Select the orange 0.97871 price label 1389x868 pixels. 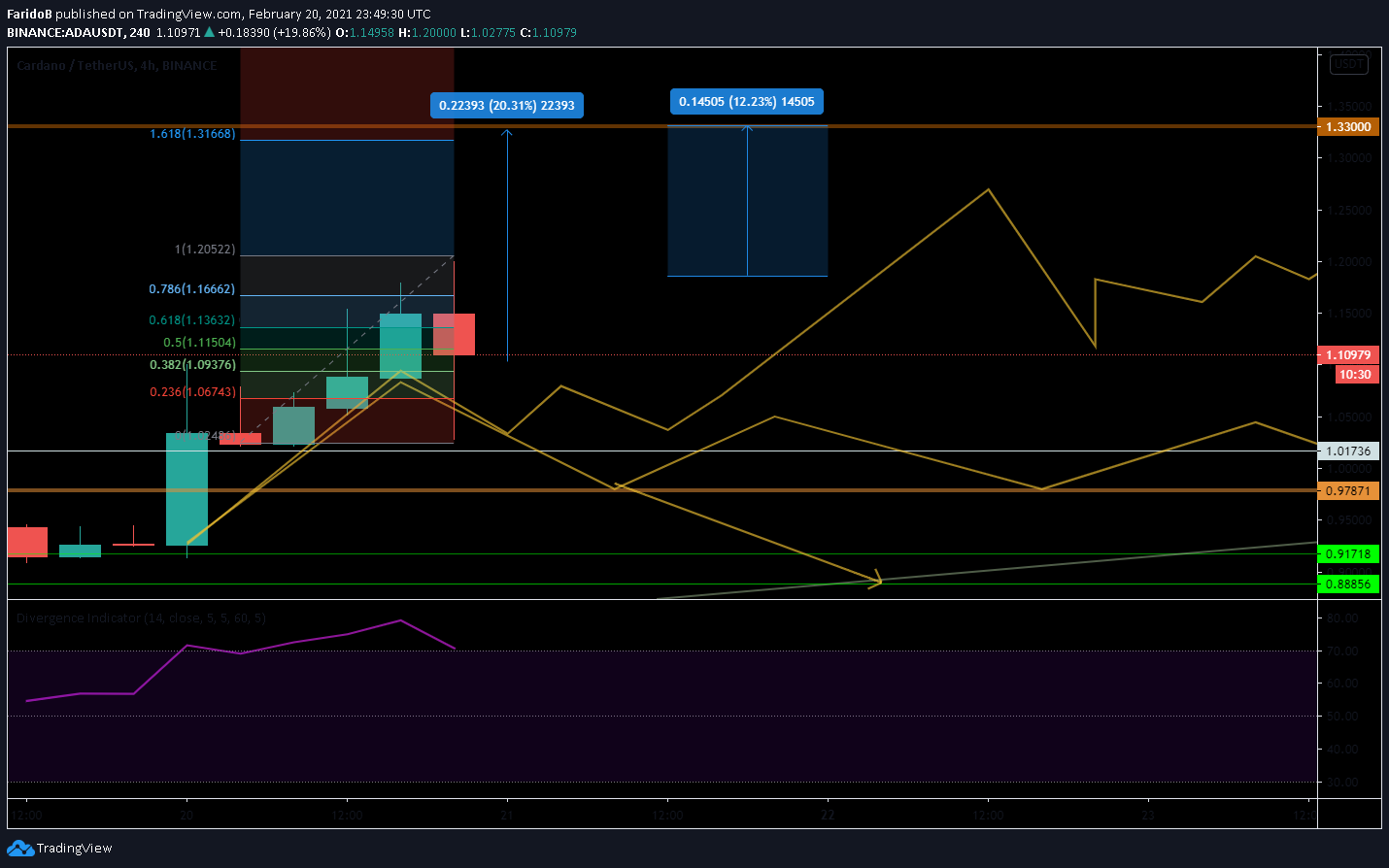coord(1348,491)
